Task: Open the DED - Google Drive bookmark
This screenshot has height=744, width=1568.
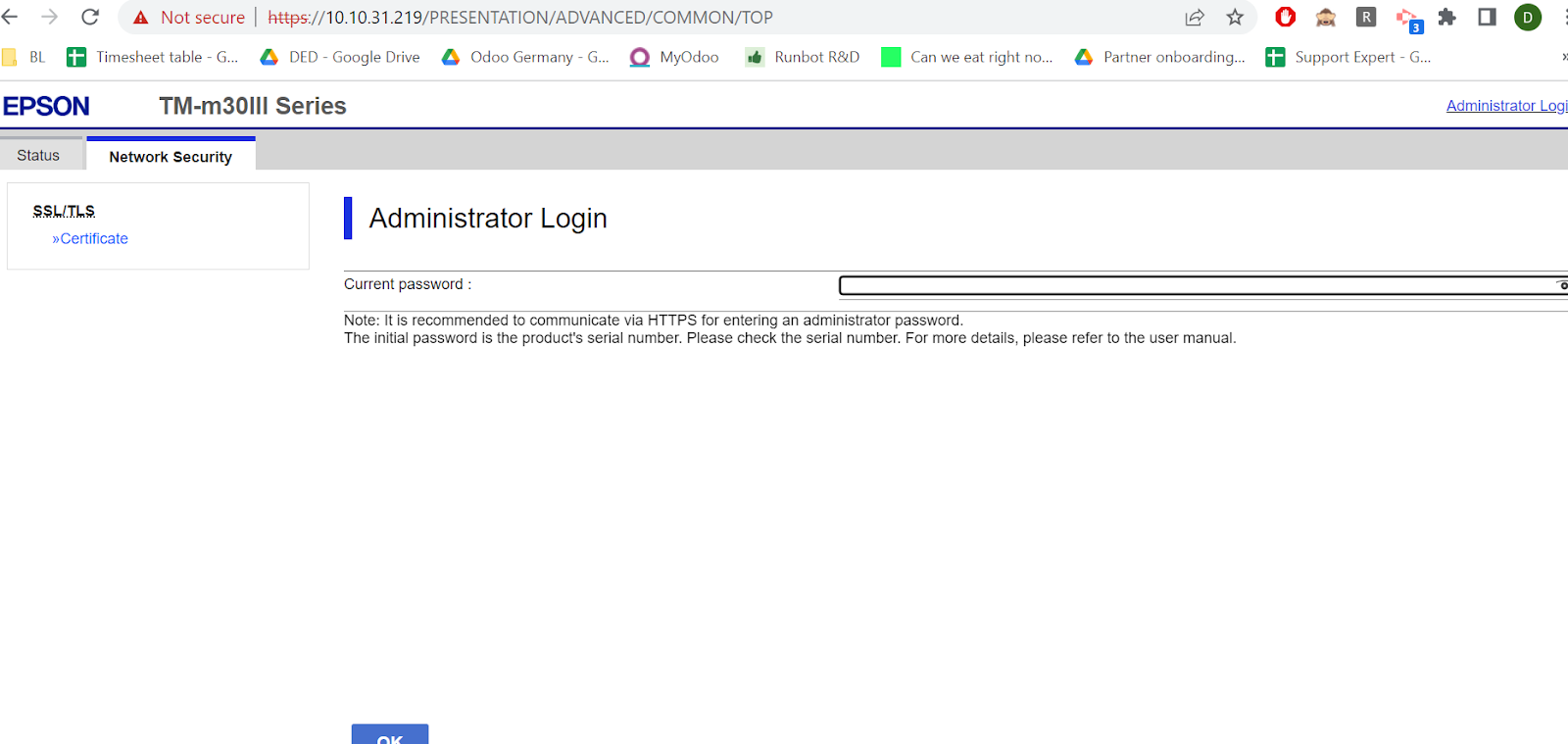Action: 340,57
